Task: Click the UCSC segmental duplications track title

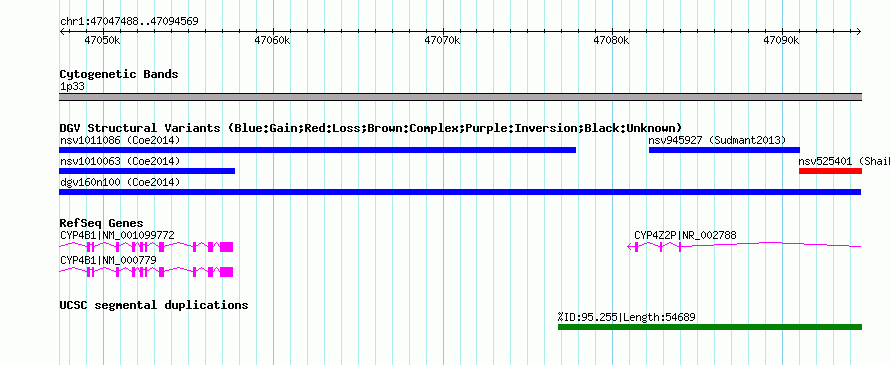Action: pyautogui.click(x=154, y=305)
